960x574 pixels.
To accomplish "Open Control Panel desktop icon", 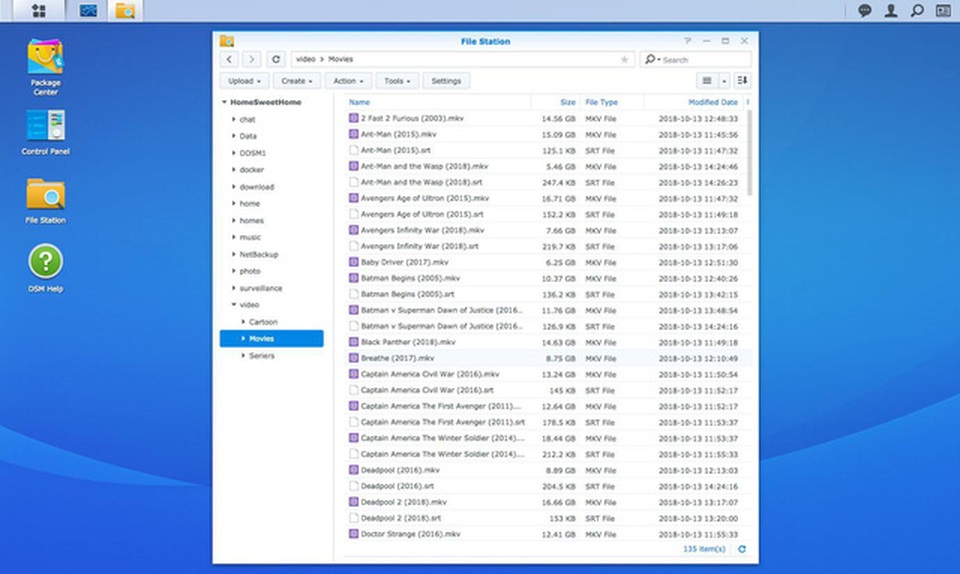I will (x=45, y=132).
